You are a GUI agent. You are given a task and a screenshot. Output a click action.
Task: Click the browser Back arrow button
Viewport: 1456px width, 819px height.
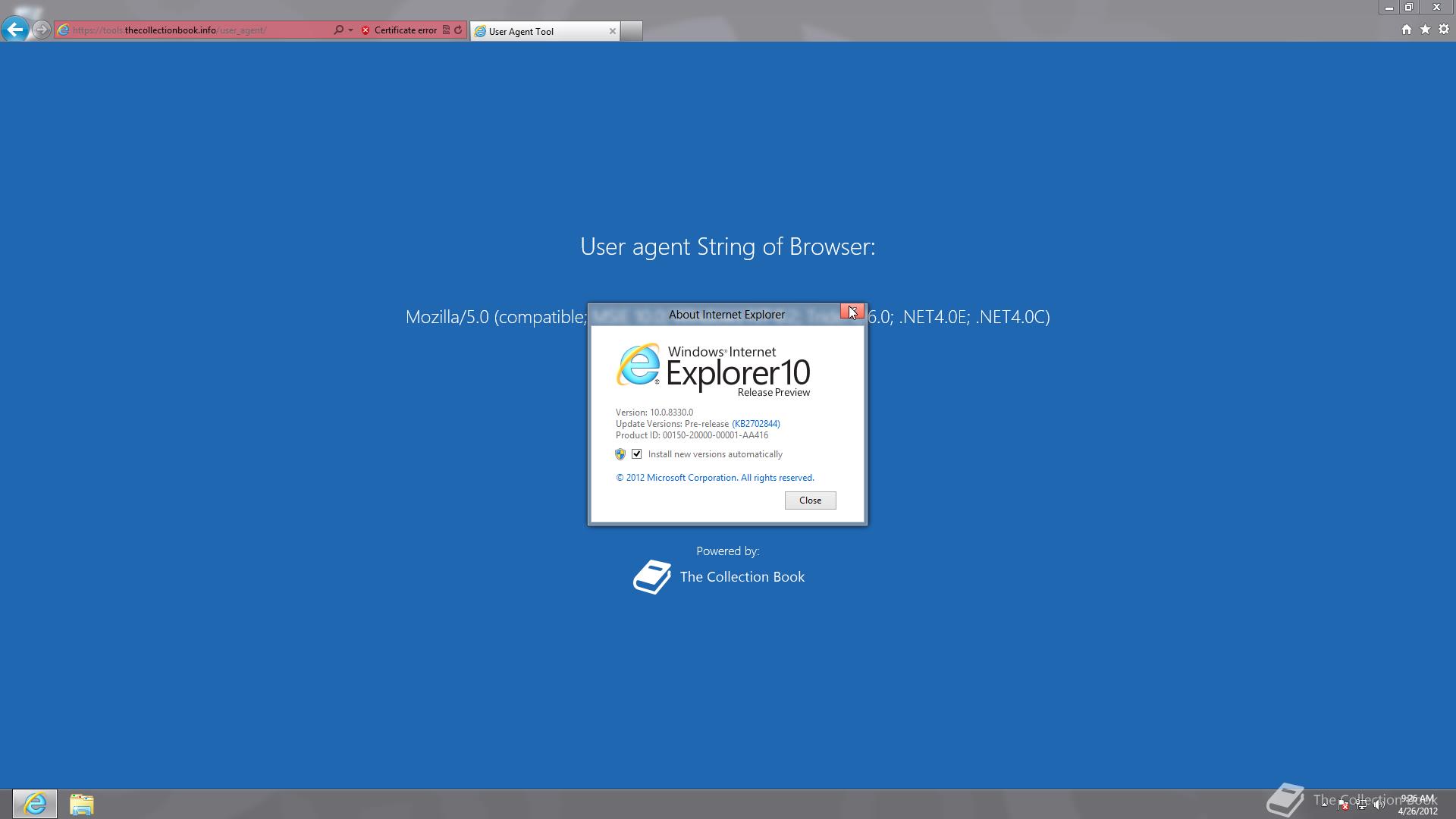(x=14, y=30)
